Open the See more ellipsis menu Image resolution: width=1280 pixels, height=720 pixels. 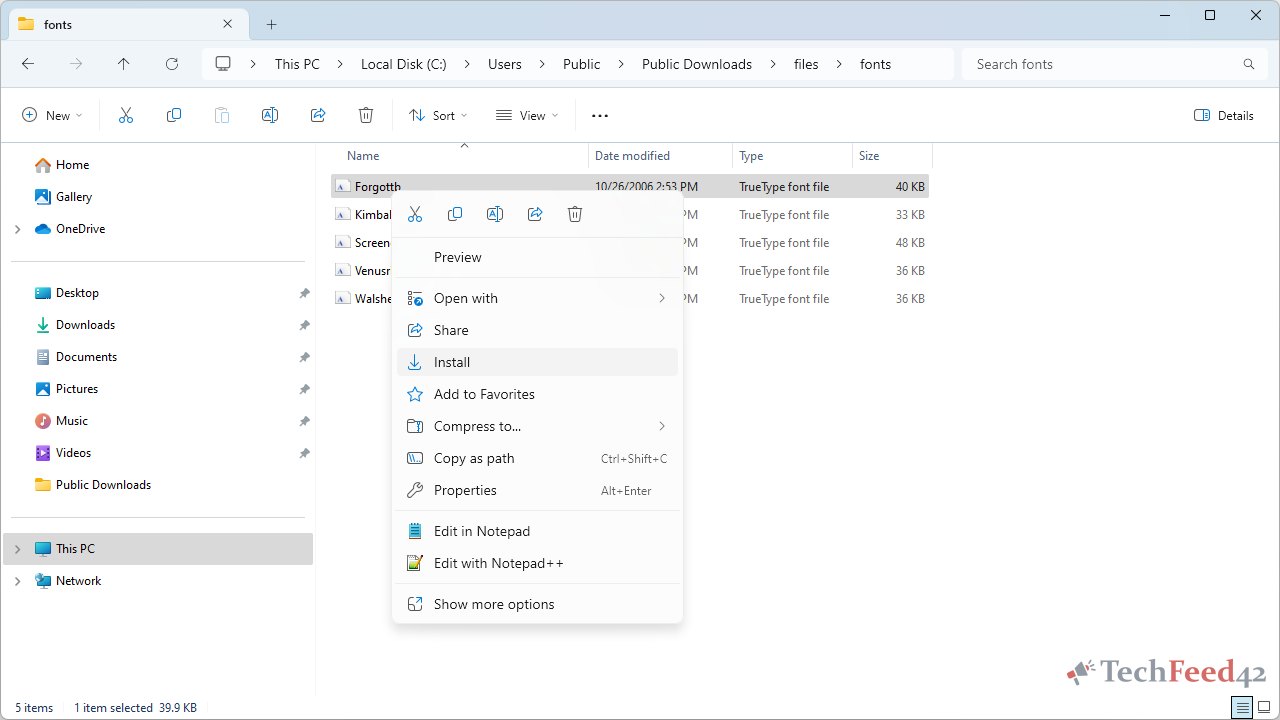tap(600, 115)
